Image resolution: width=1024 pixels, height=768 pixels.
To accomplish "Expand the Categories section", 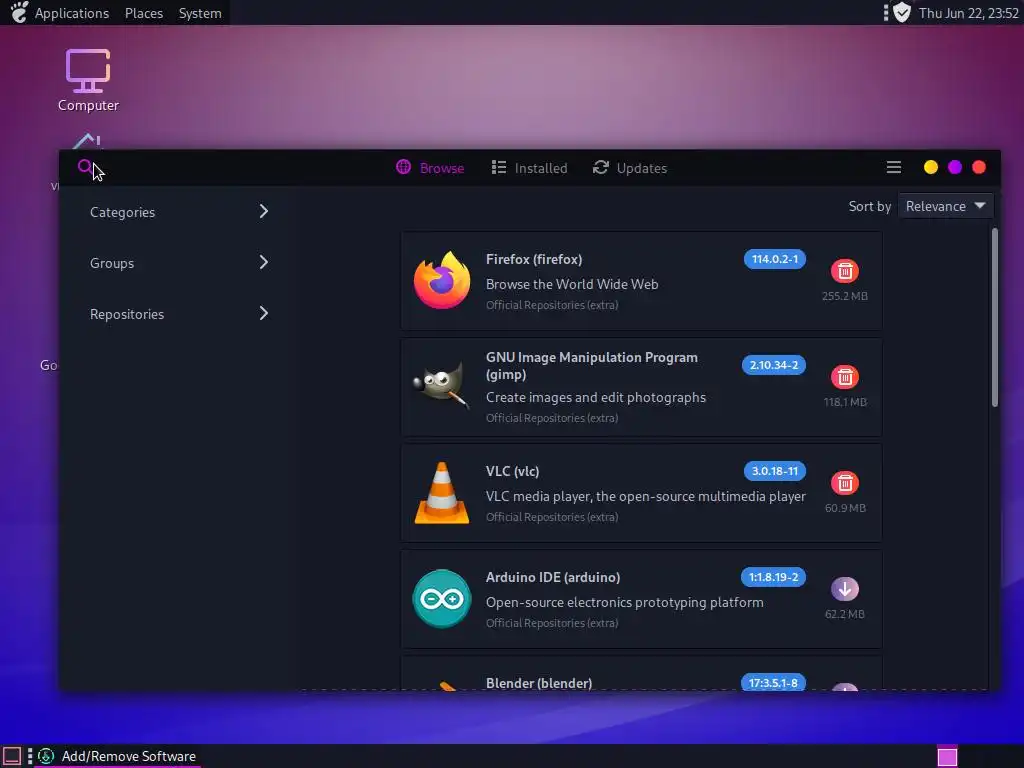I will (x=180, y=212).
